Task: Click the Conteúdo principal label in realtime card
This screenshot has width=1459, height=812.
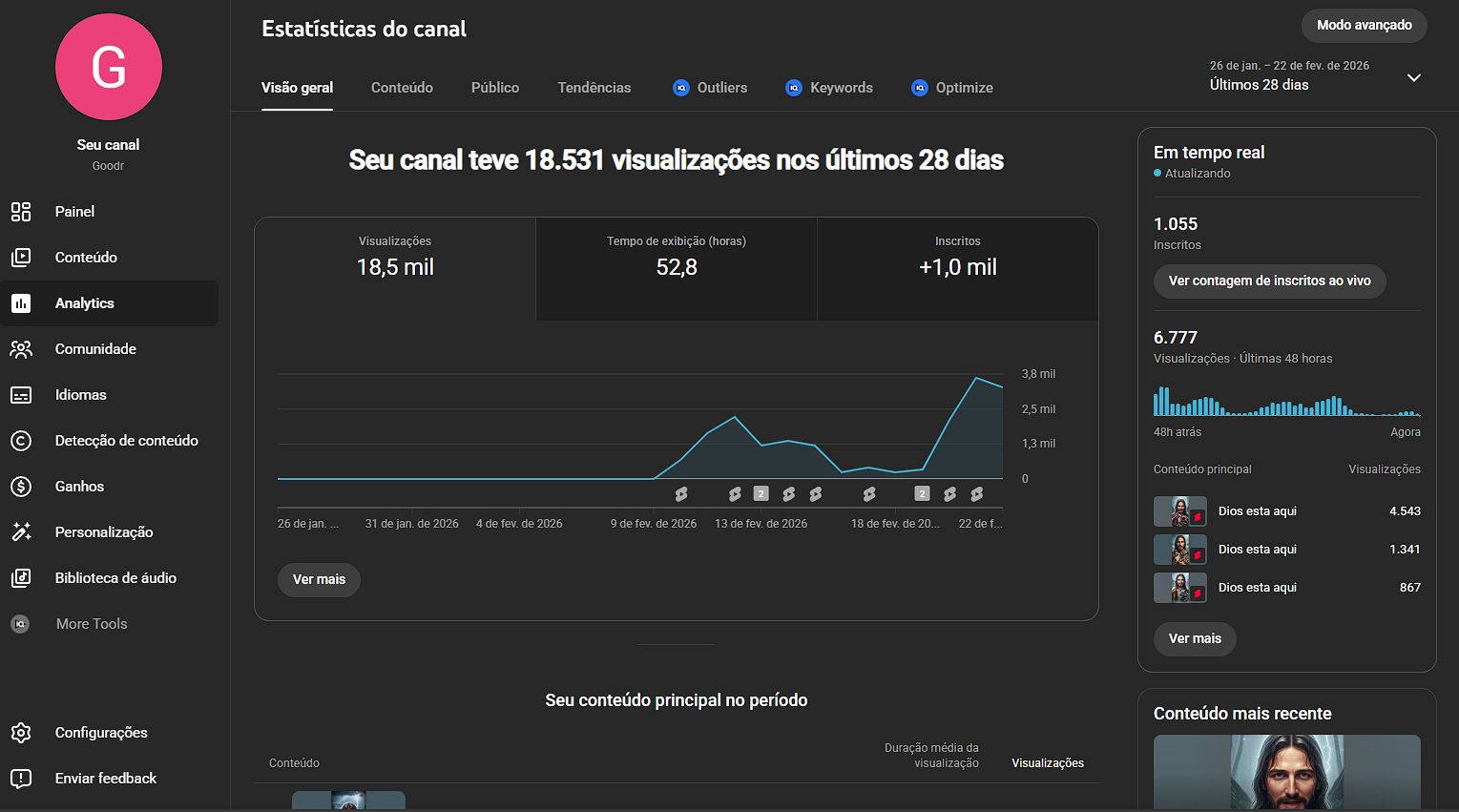Action: (1202, 469)
